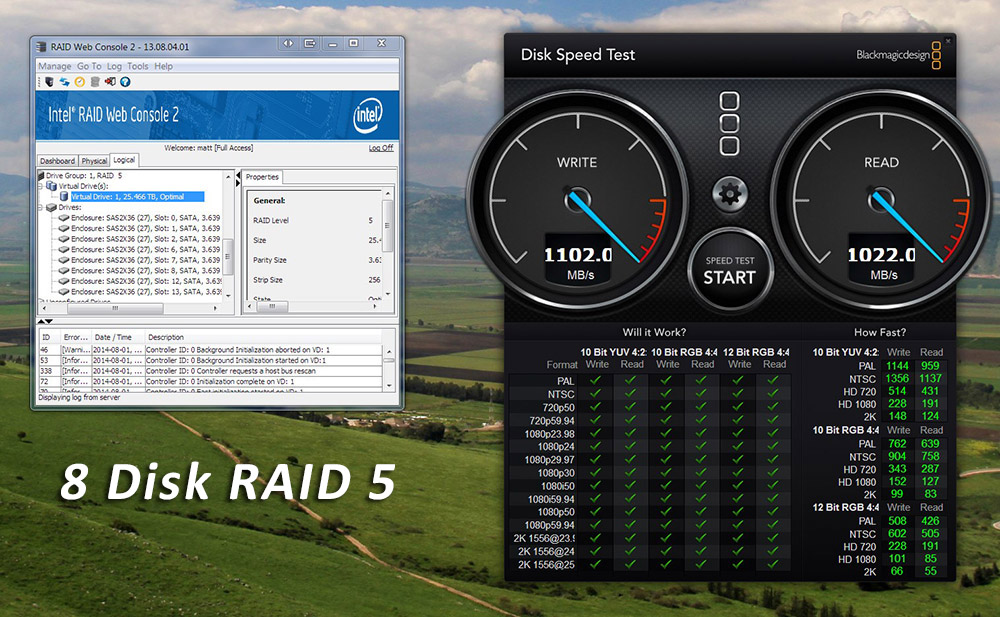
Task: Select the Enclosure Slot: 2 drive row
Action: [145, 239]
